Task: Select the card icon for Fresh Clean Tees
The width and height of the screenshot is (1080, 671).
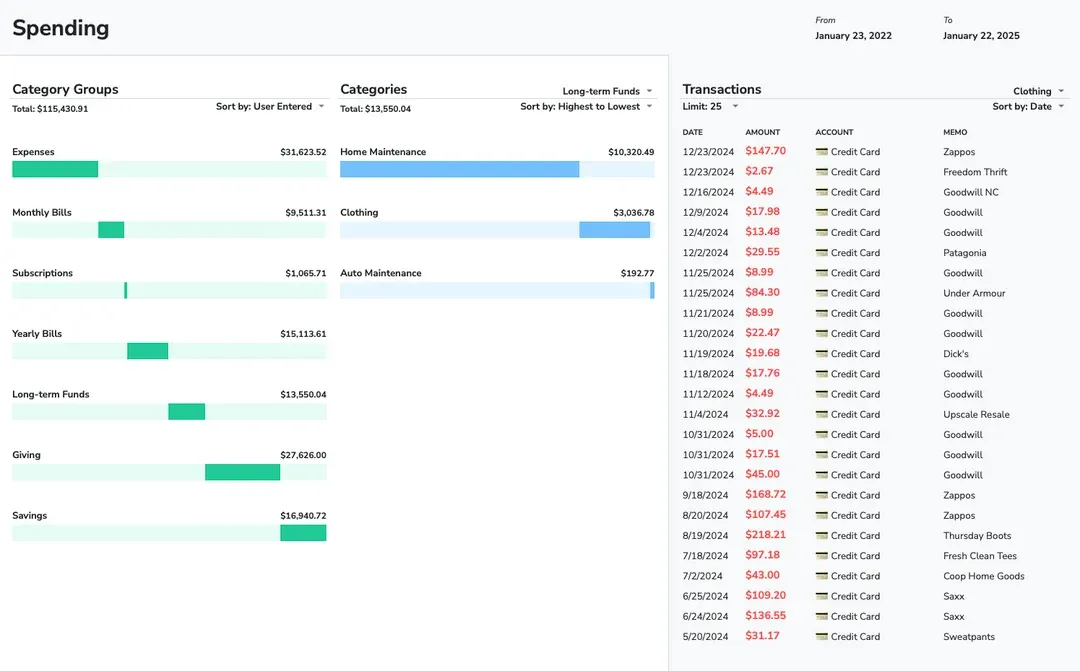Action: pos(822,556)
